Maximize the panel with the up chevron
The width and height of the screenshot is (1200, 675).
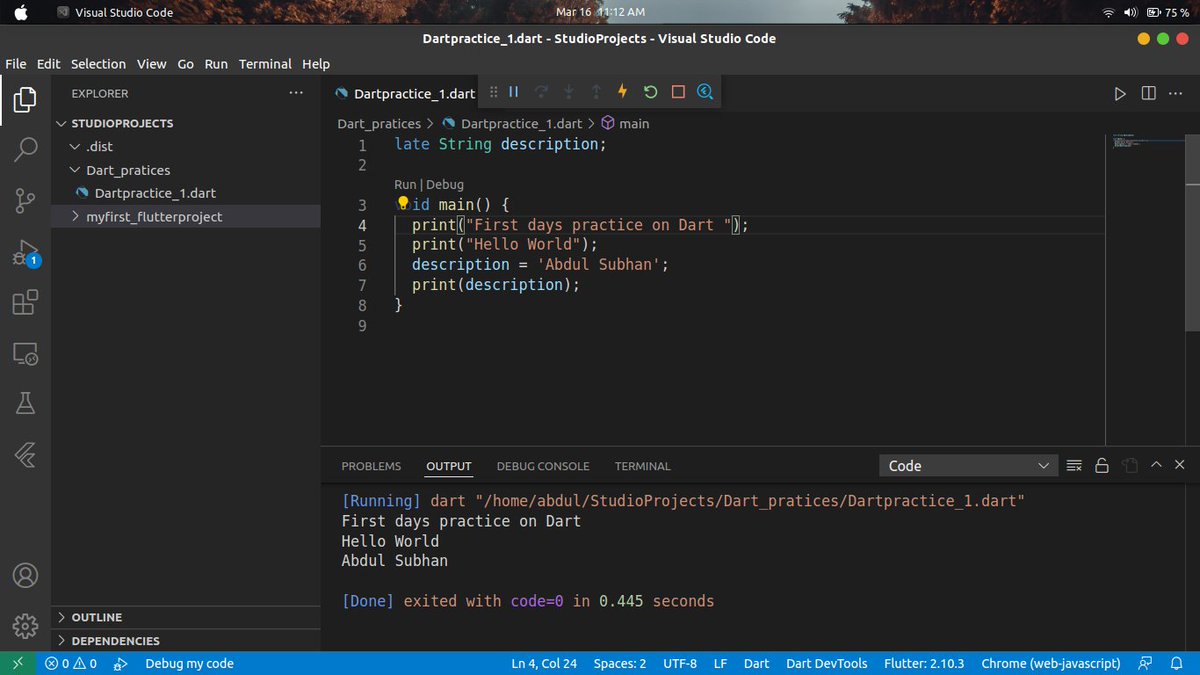(x=1156, y=465)
